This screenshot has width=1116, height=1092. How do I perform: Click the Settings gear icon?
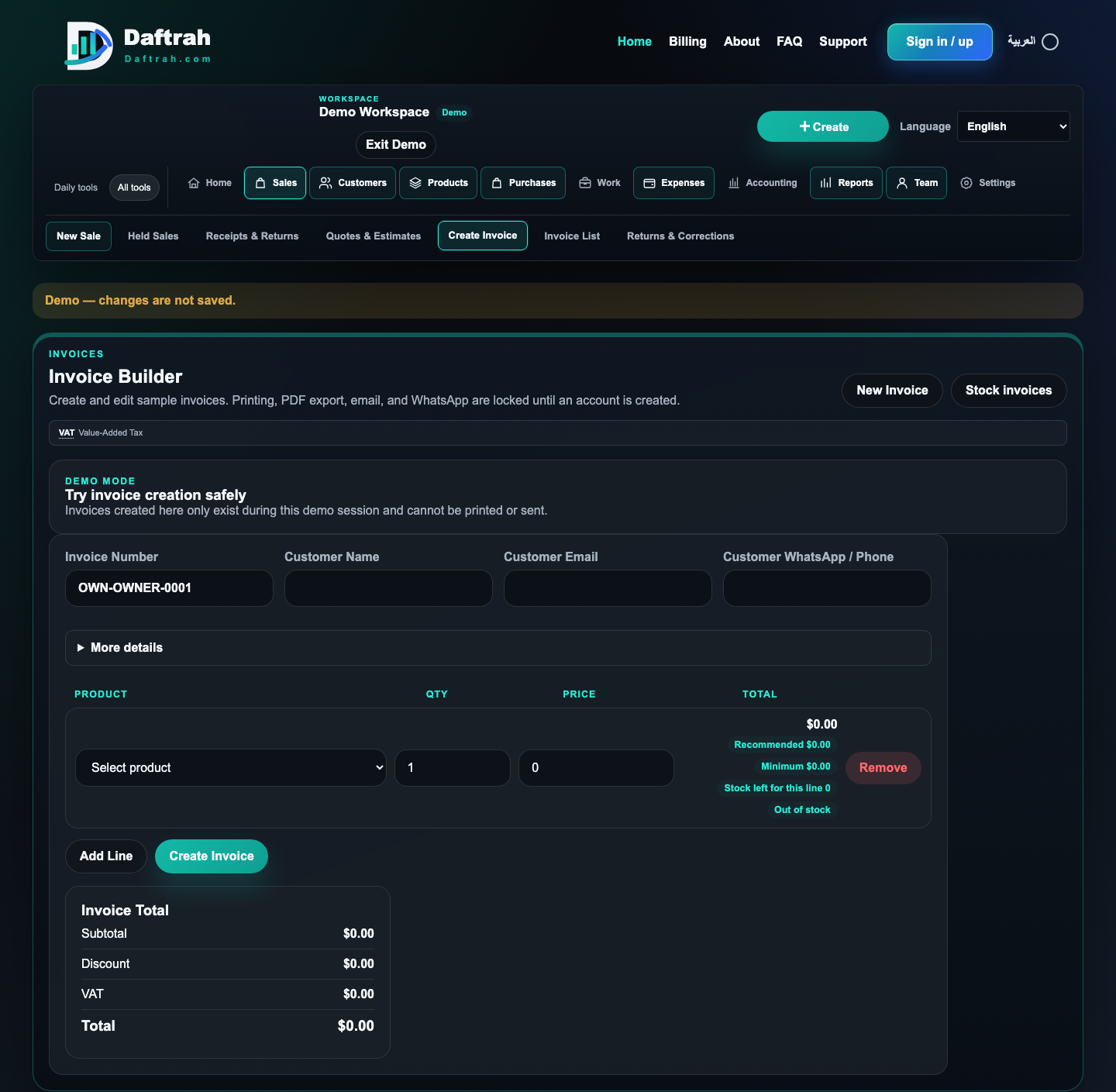tap(966, 183)
